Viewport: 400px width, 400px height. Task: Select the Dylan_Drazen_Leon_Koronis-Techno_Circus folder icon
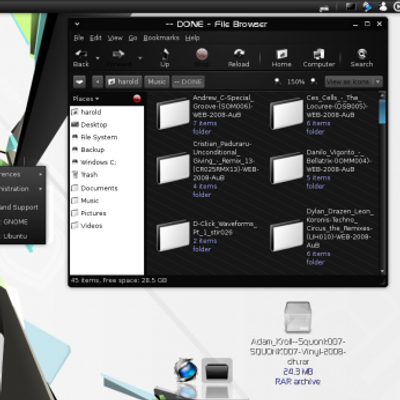286,235
